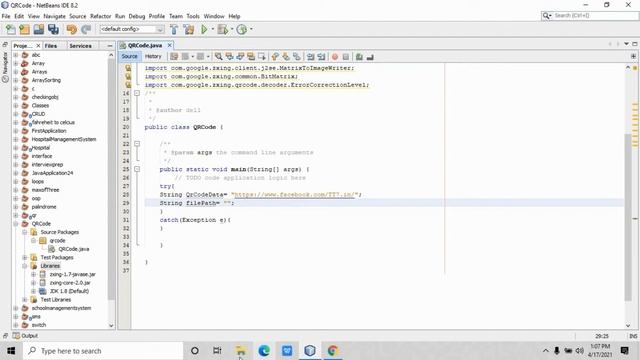
Task: Open the File menu
Action: [x=6, y=16]
